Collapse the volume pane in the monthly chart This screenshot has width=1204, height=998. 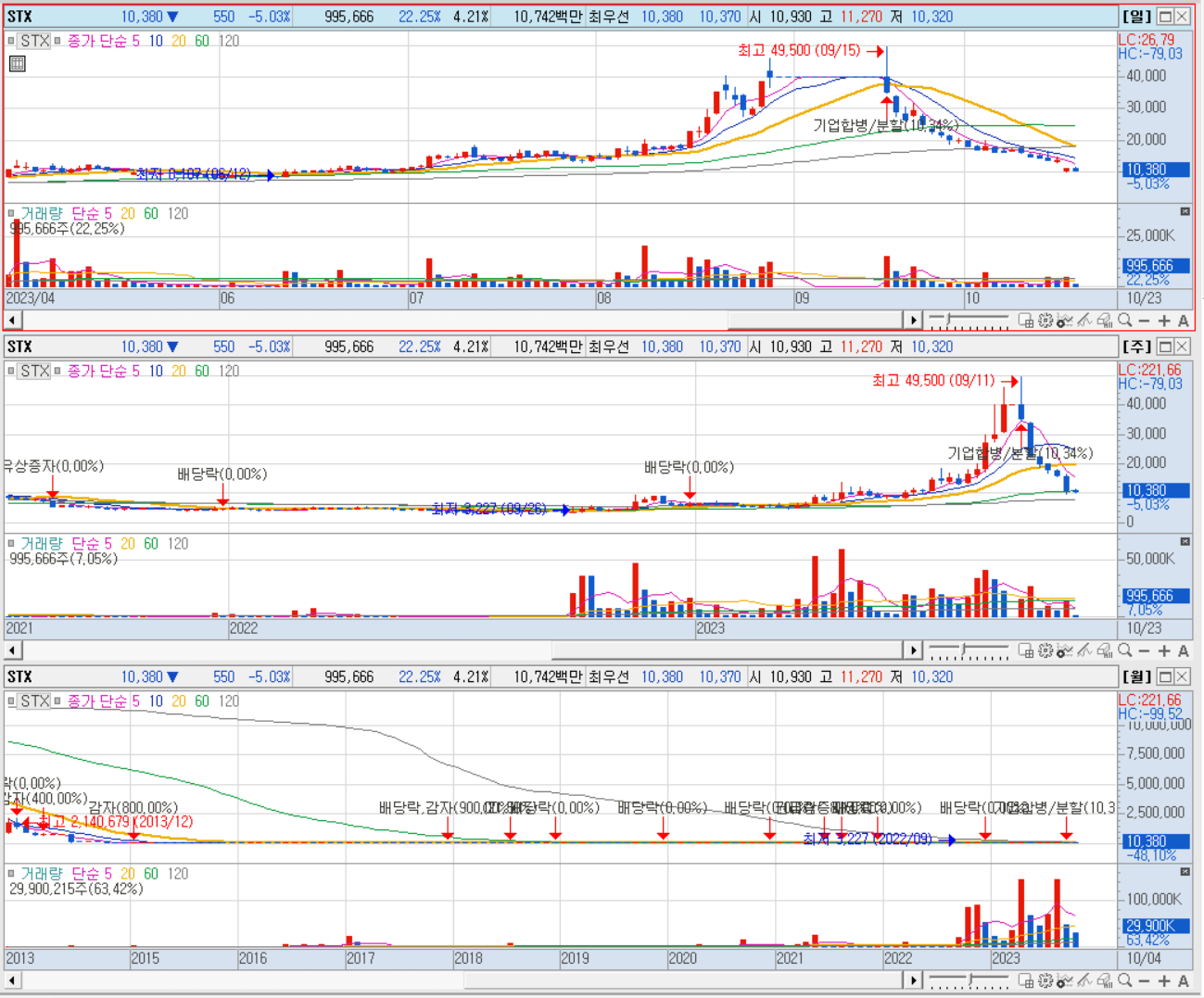click(1185, 871)
